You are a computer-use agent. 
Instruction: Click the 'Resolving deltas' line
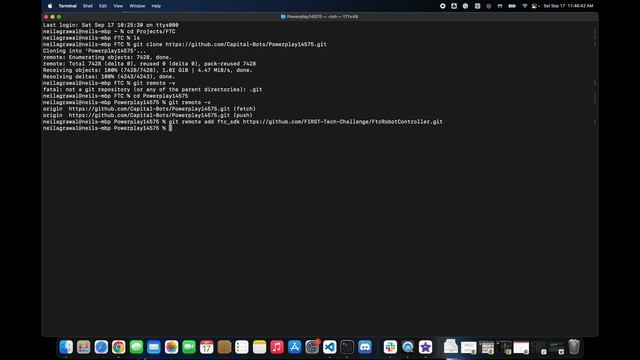pyautogui.click(x=109, y=77)
